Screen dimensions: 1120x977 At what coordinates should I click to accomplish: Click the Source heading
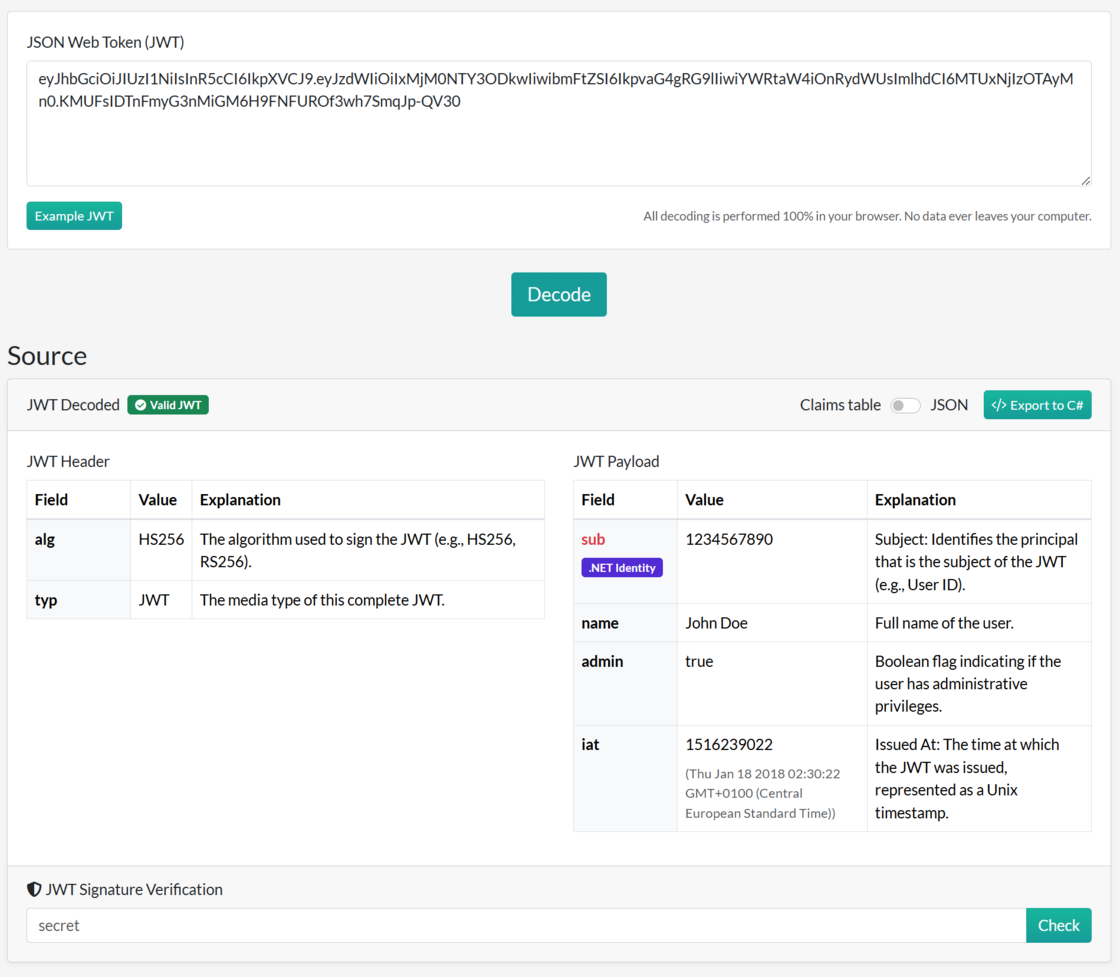[47, 356]
